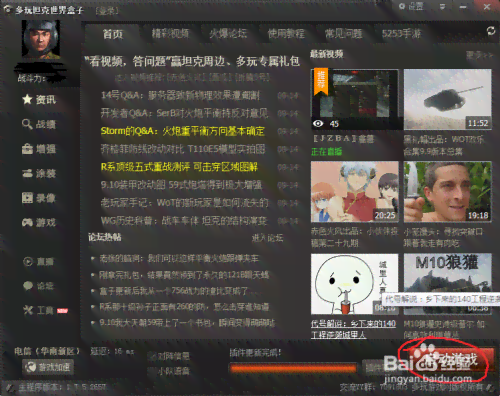Open the 游戏 gamepad section in sidebar
This screenshot has height=396, width=500.
(x=39, y=222)
